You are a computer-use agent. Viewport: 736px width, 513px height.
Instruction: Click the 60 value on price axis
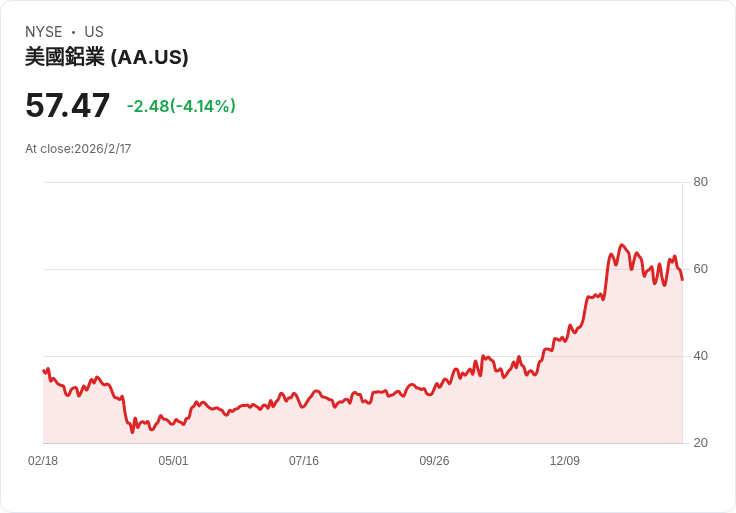[x=700, y=269]
